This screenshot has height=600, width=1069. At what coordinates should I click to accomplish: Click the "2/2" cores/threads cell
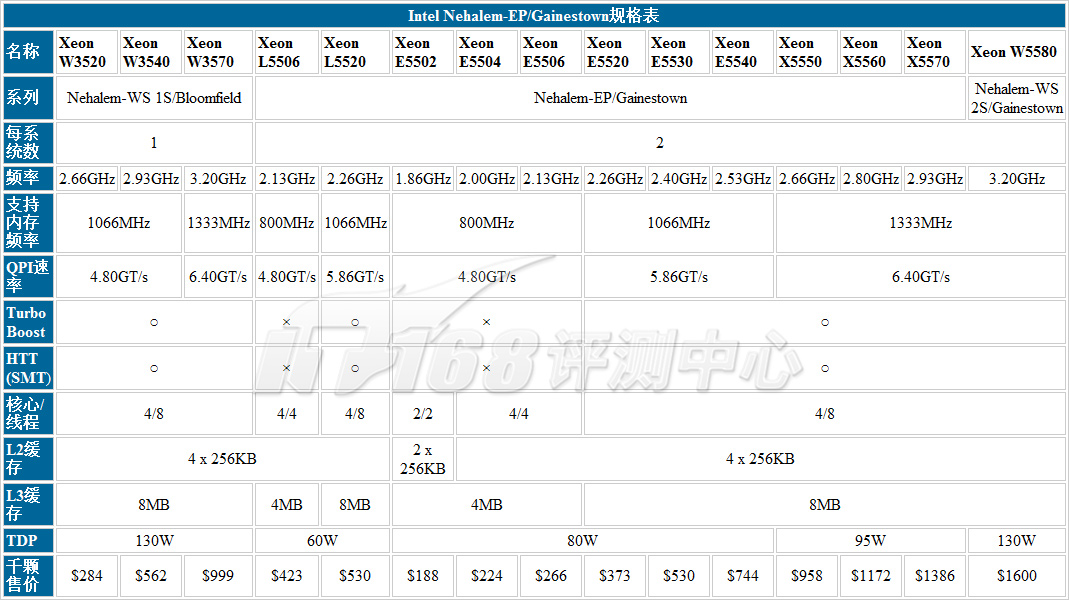point(423,413)
